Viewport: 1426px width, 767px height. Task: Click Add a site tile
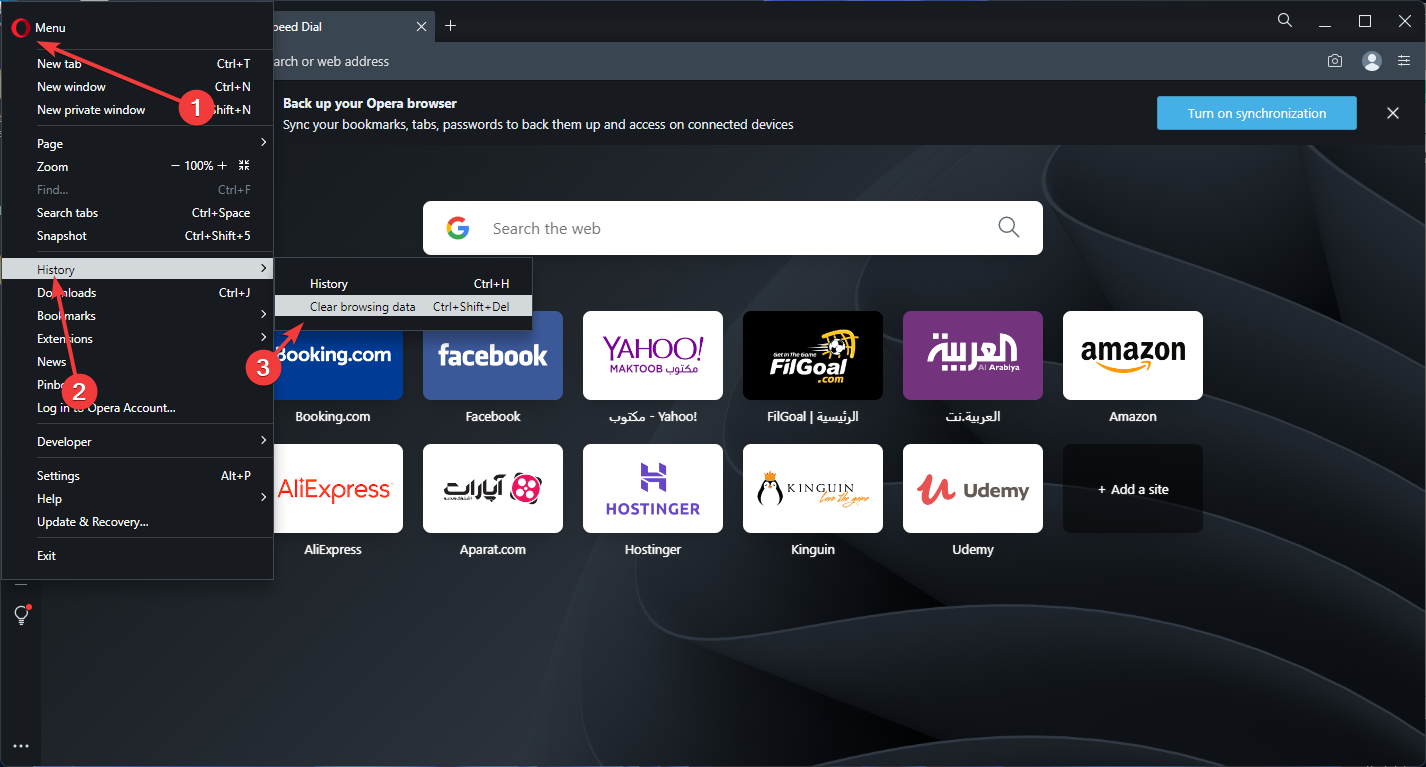point(1133,488)
